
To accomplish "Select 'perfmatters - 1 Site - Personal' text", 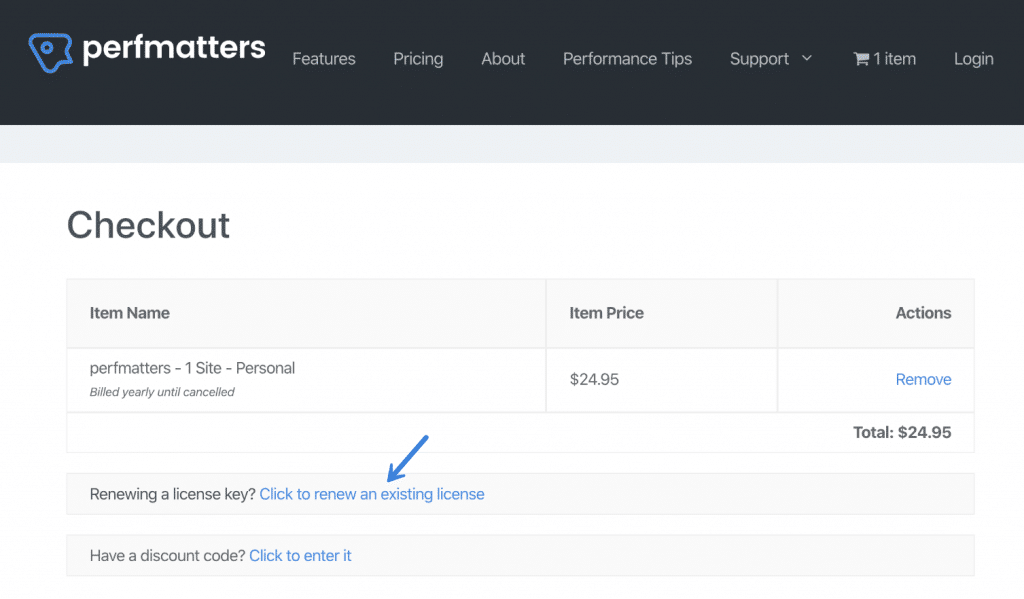I will click(192, 368).
